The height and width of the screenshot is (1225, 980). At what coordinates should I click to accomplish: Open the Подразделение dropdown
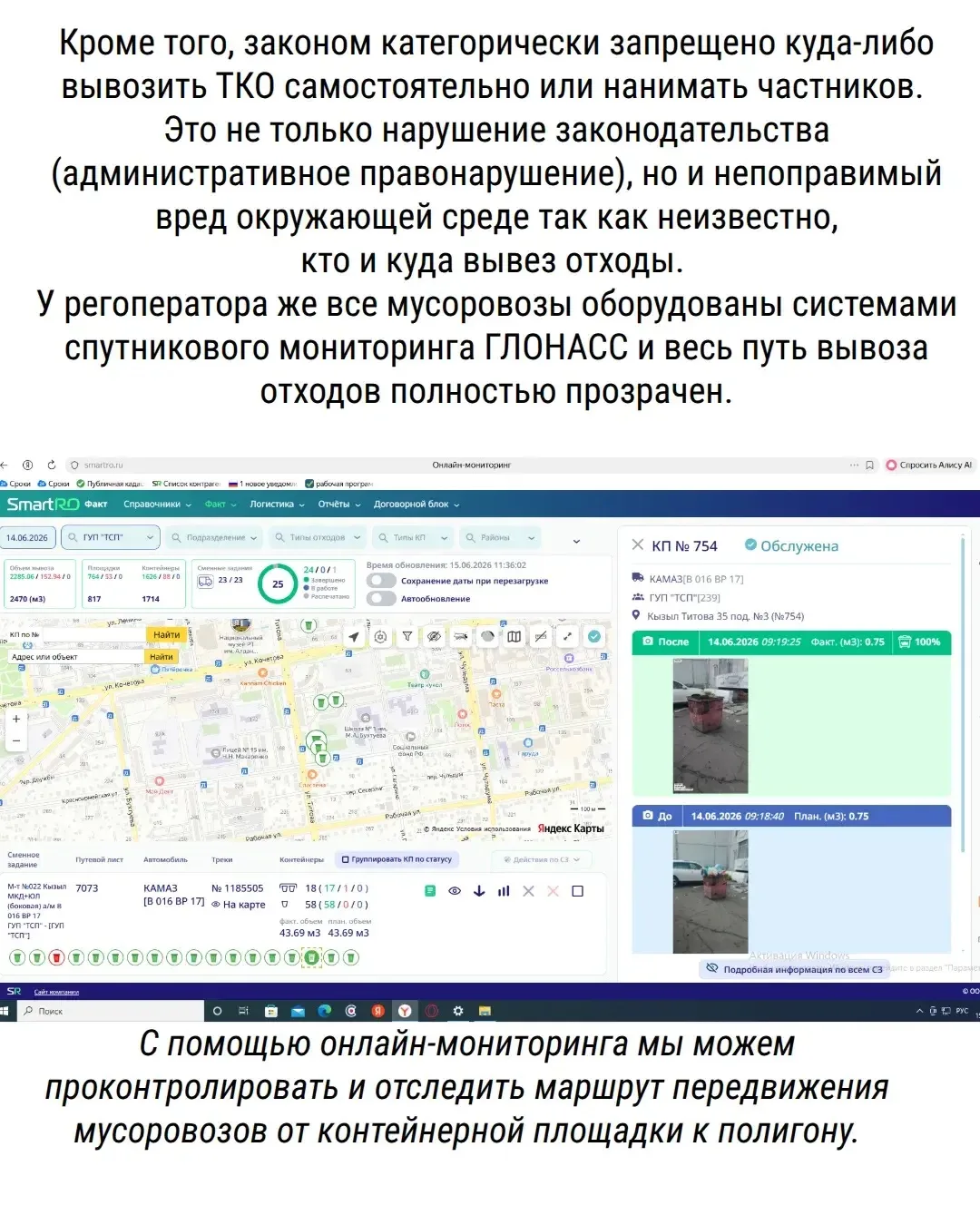coord(214,537)
